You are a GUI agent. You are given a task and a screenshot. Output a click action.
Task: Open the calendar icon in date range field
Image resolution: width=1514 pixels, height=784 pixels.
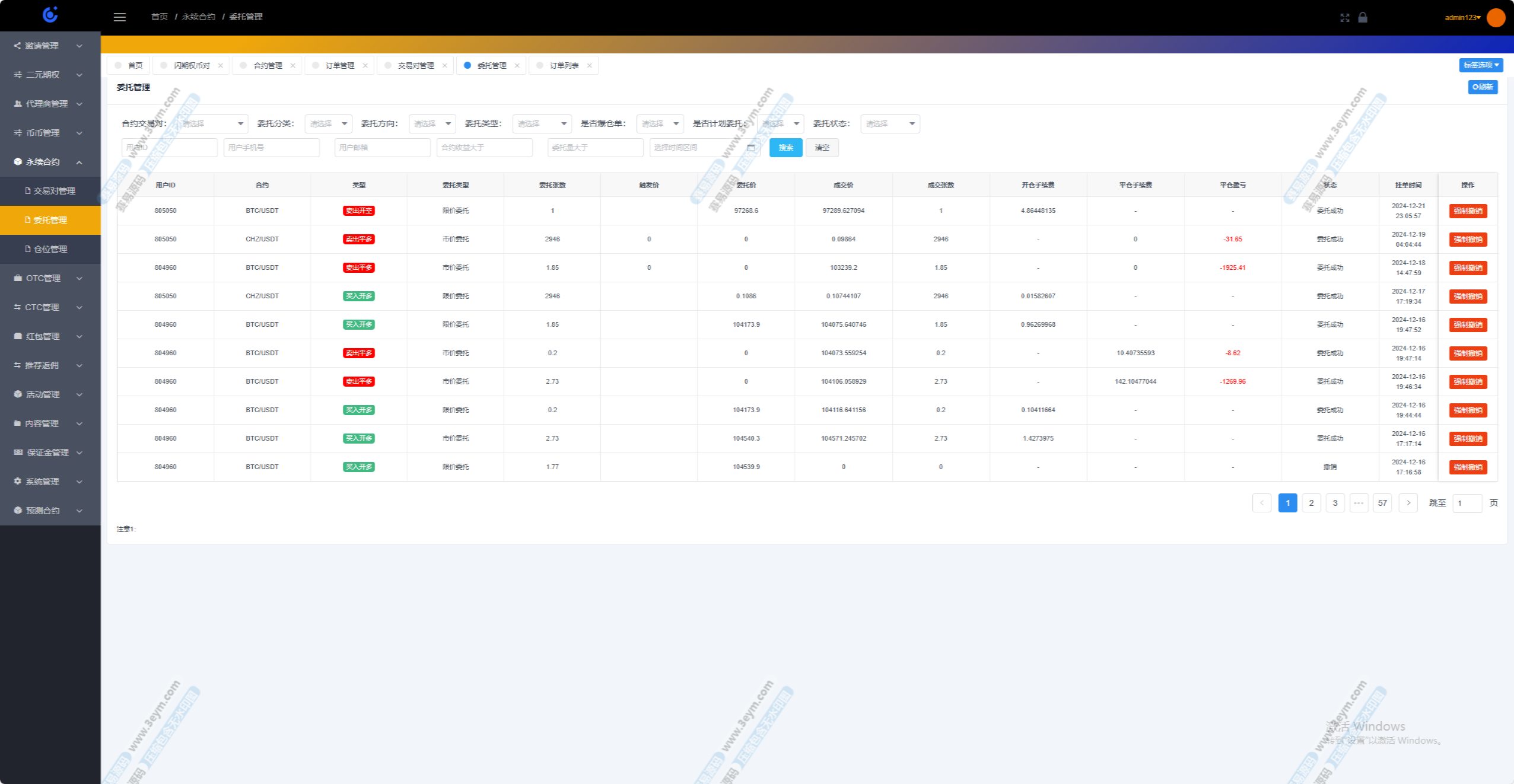[751, 148]
